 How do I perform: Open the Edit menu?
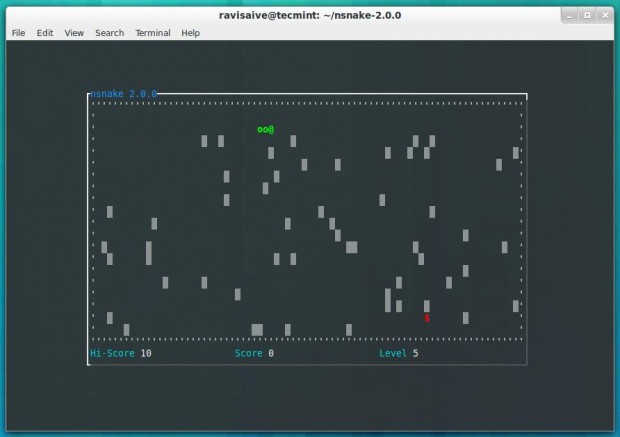pos(45,33)
